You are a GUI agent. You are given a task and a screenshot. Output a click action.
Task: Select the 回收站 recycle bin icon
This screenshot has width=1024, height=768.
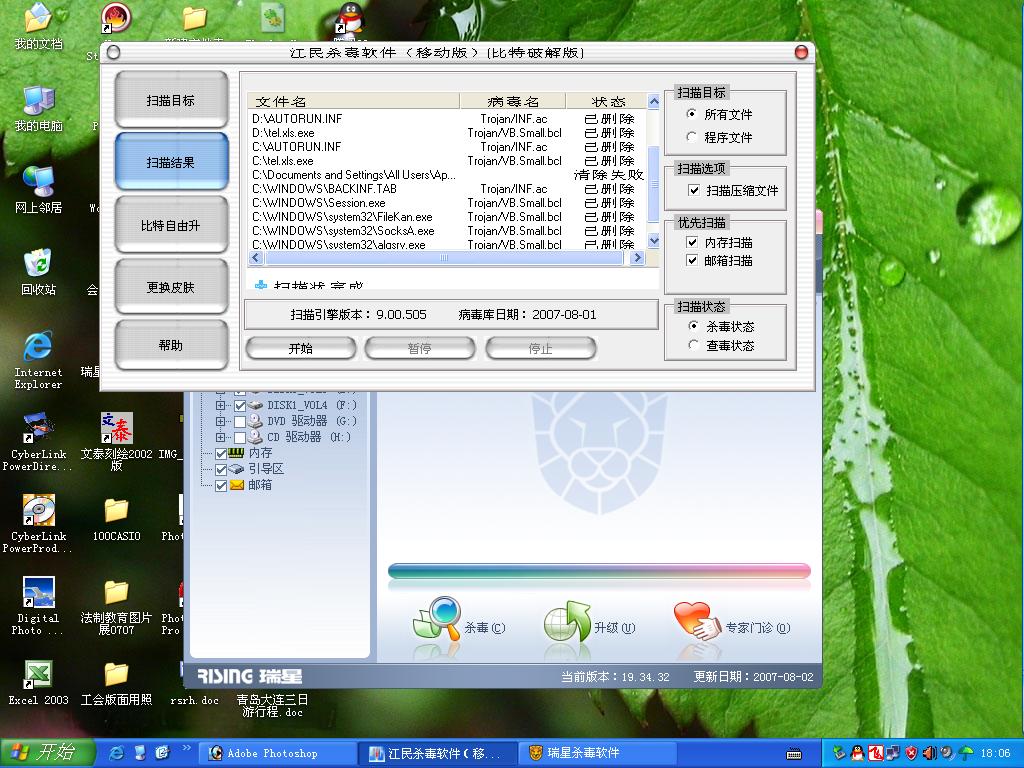click(x=39, y=272)
